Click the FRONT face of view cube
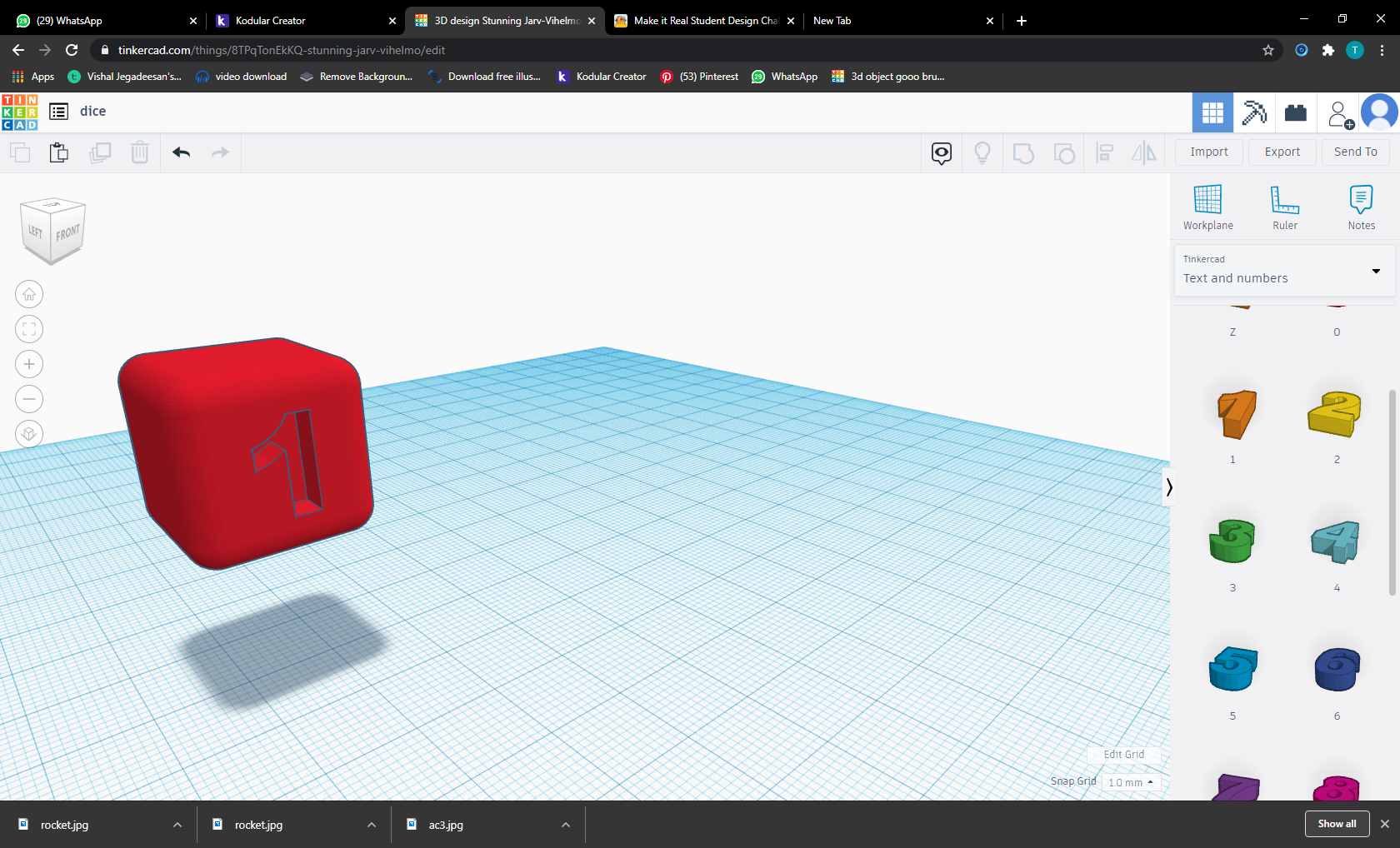This screenshot has height=848, width=1400. 67,233
